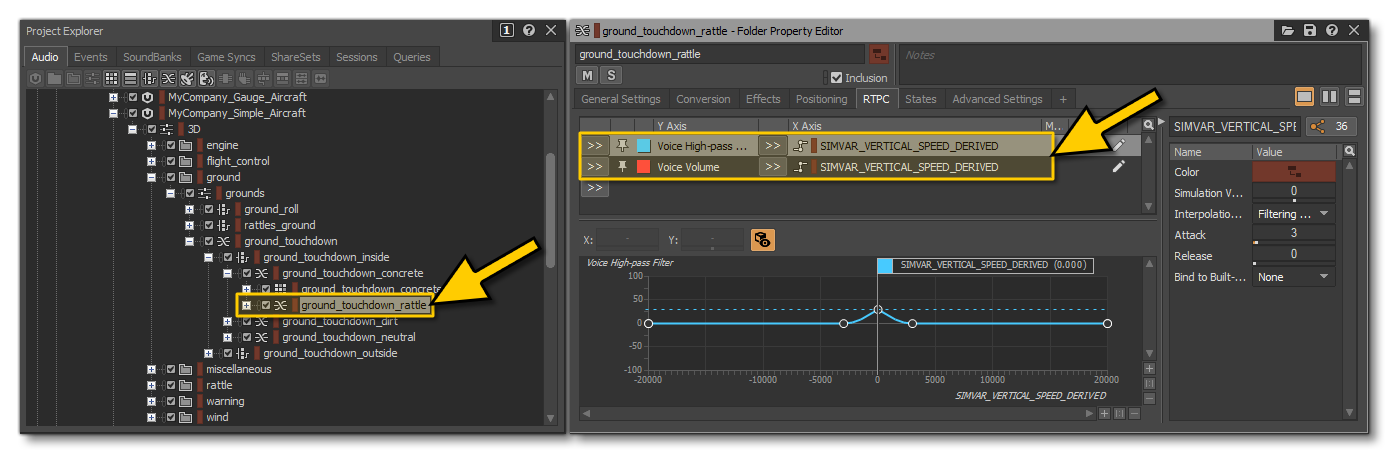Screen dimensions: 1389x454
Task: Expand the flight_control folder
Action: tap(151, 161)
